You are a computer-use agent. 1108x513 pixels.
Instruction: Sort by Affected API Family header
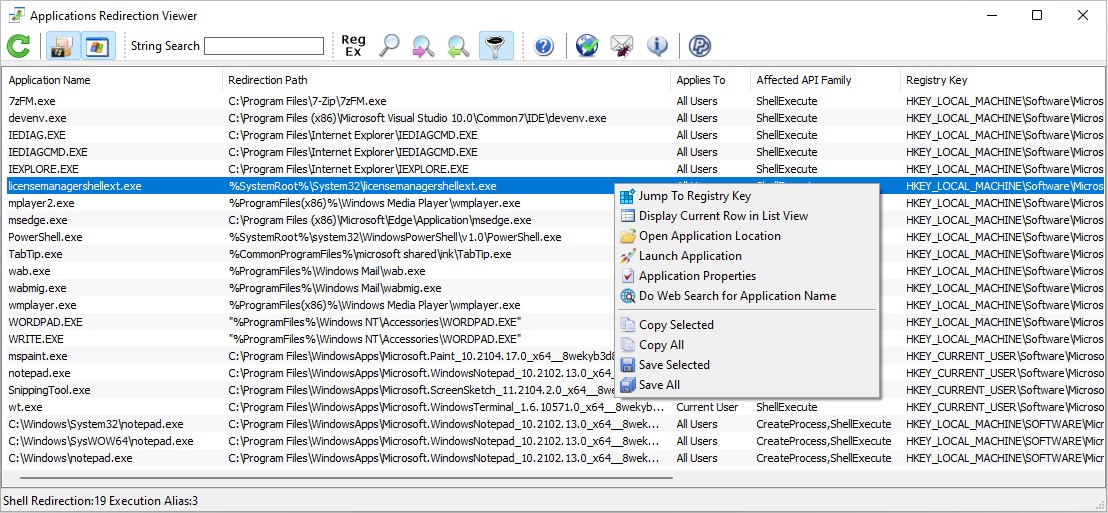[825, 80]
